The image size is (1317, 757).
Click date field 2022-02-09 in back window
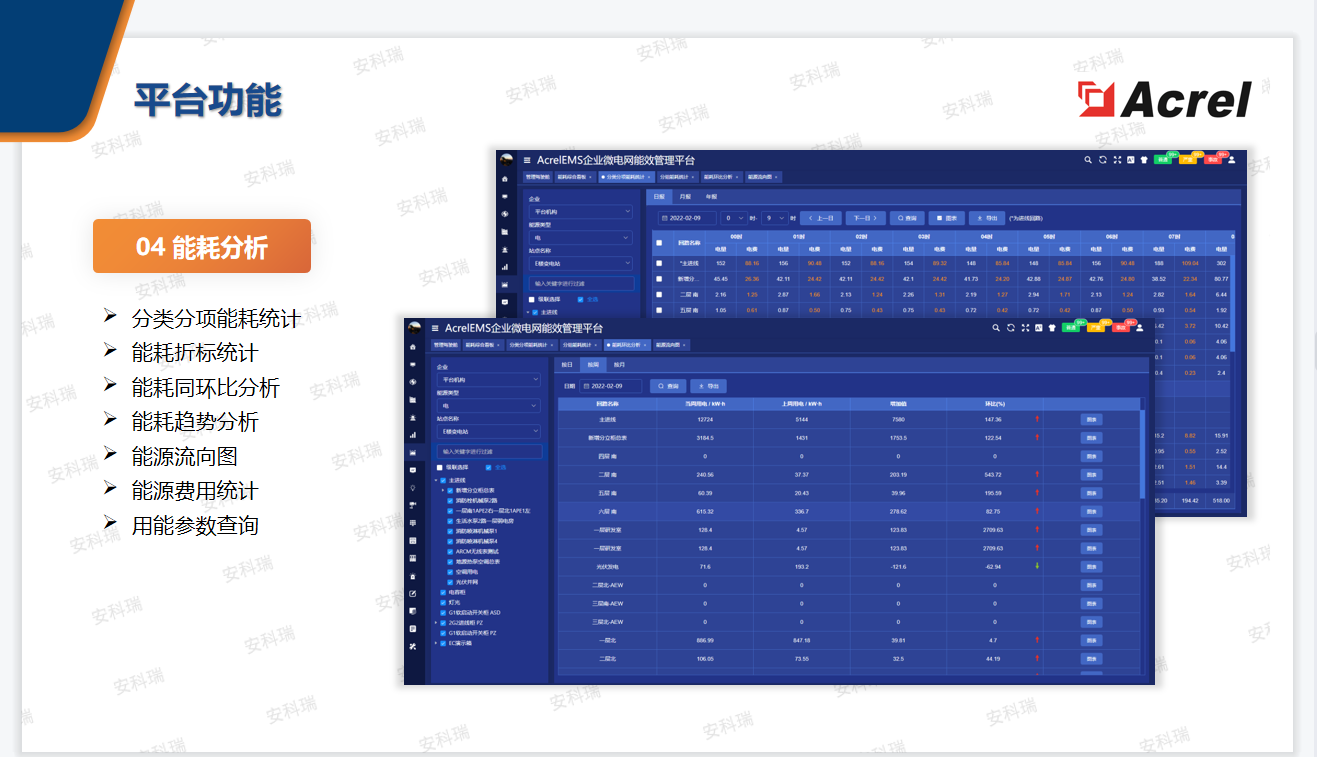click(687, 218)
